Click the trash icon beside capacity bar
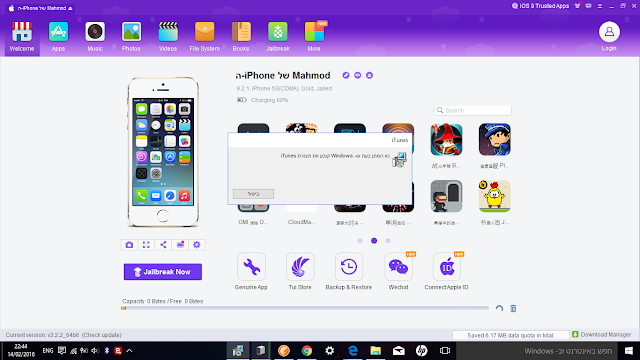The image size is (640, 360). (x=513, y=309)
